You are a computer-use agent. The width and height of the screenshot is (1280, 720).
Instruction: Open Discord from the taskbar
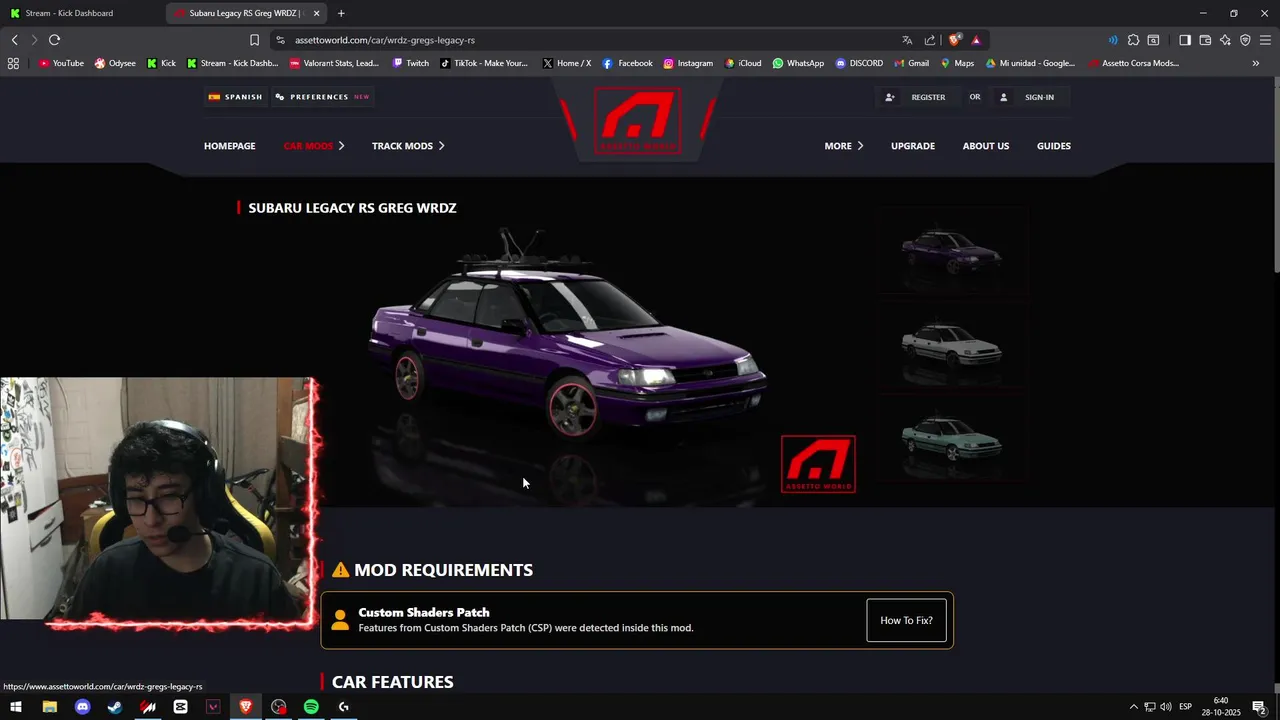pyautogui.click(x=82, y=707)
